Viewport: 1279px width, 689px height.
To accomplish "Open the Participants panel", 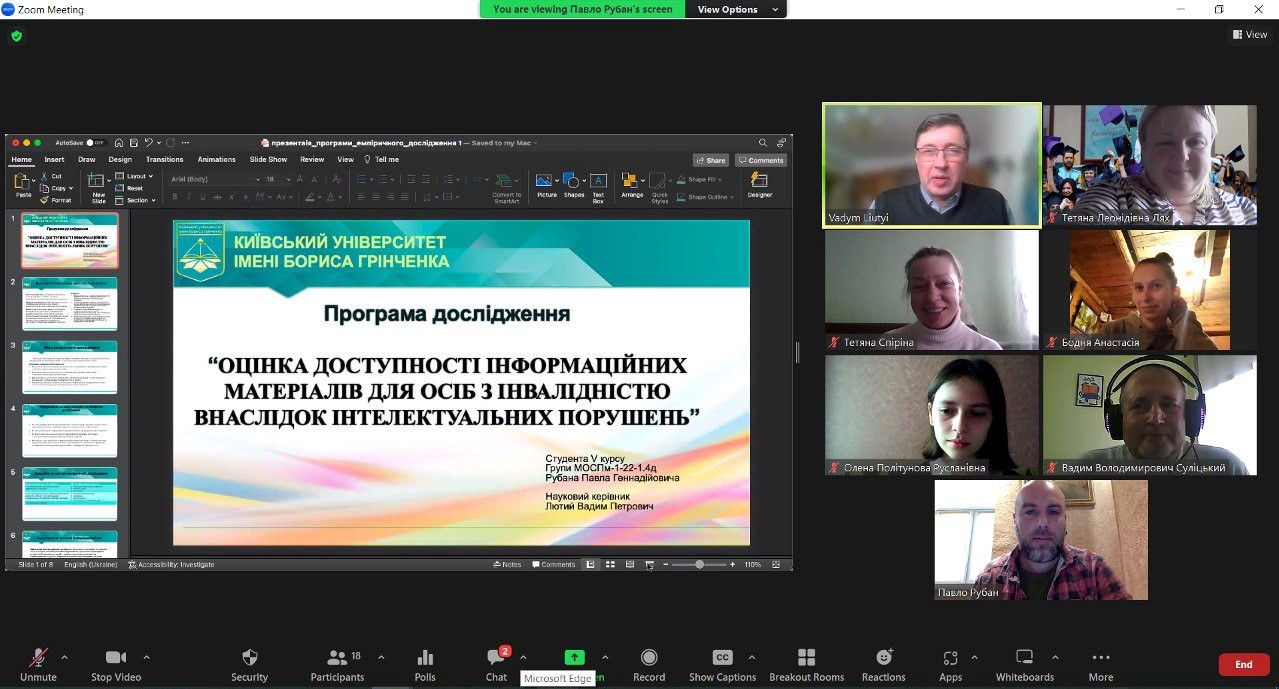I will tap(338, 663).
